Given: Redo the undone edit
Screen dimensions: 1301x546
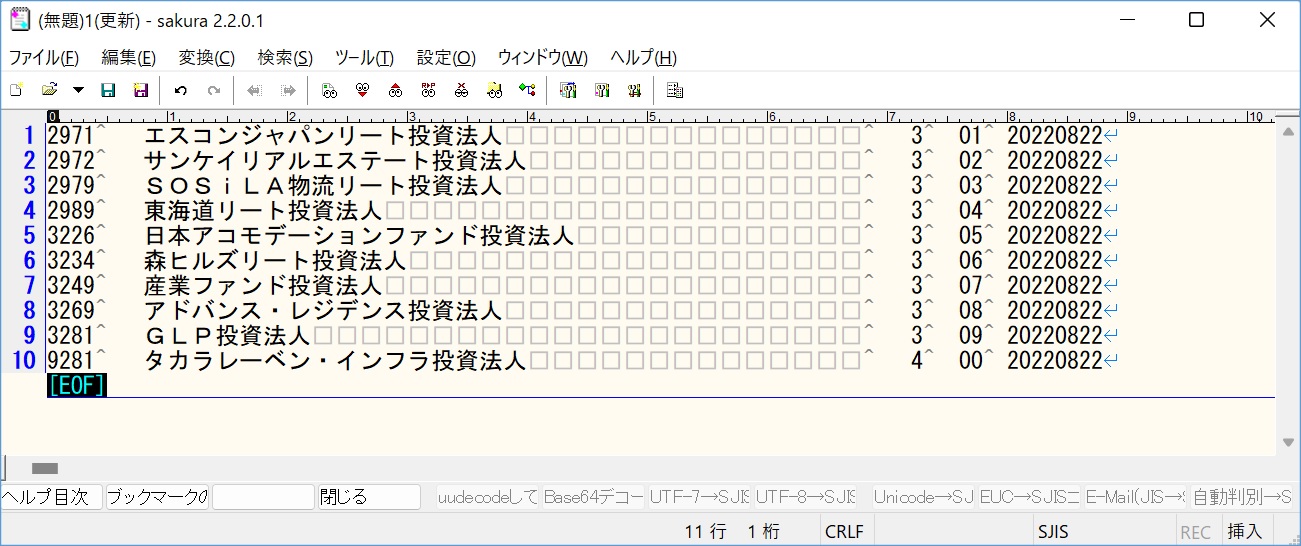Looking at the screenshot, I should pos(213,90).
